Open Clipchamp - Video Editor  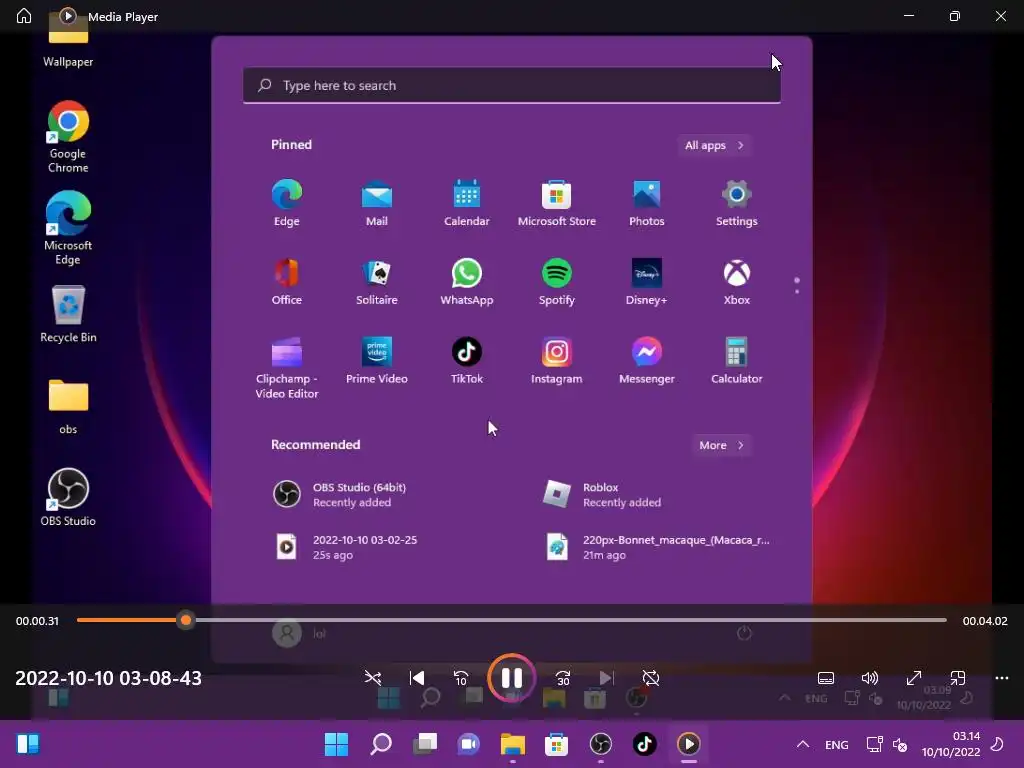click(x=287, y=367)
